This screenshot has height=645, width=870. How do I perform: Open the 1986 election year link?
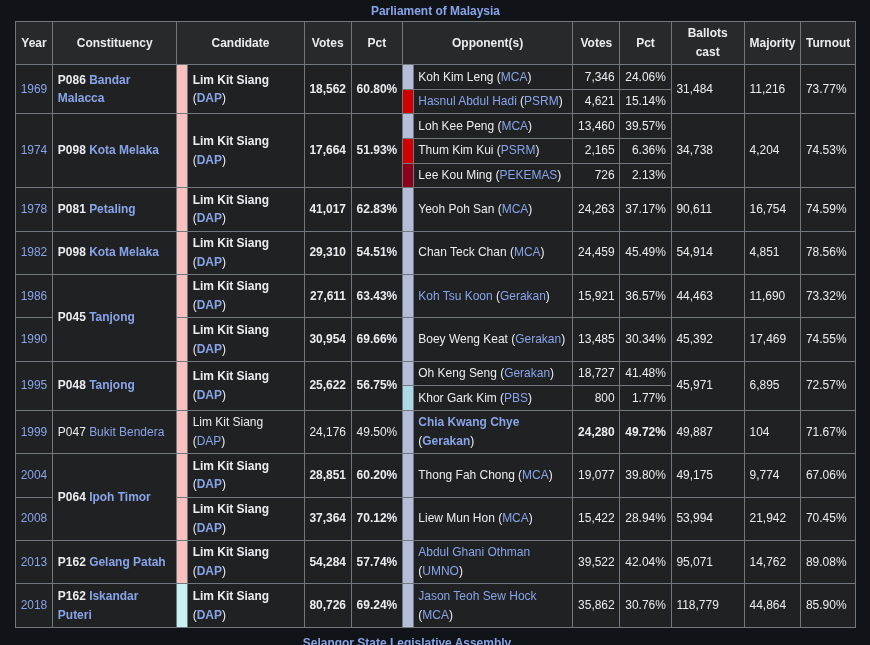(34, 296)
